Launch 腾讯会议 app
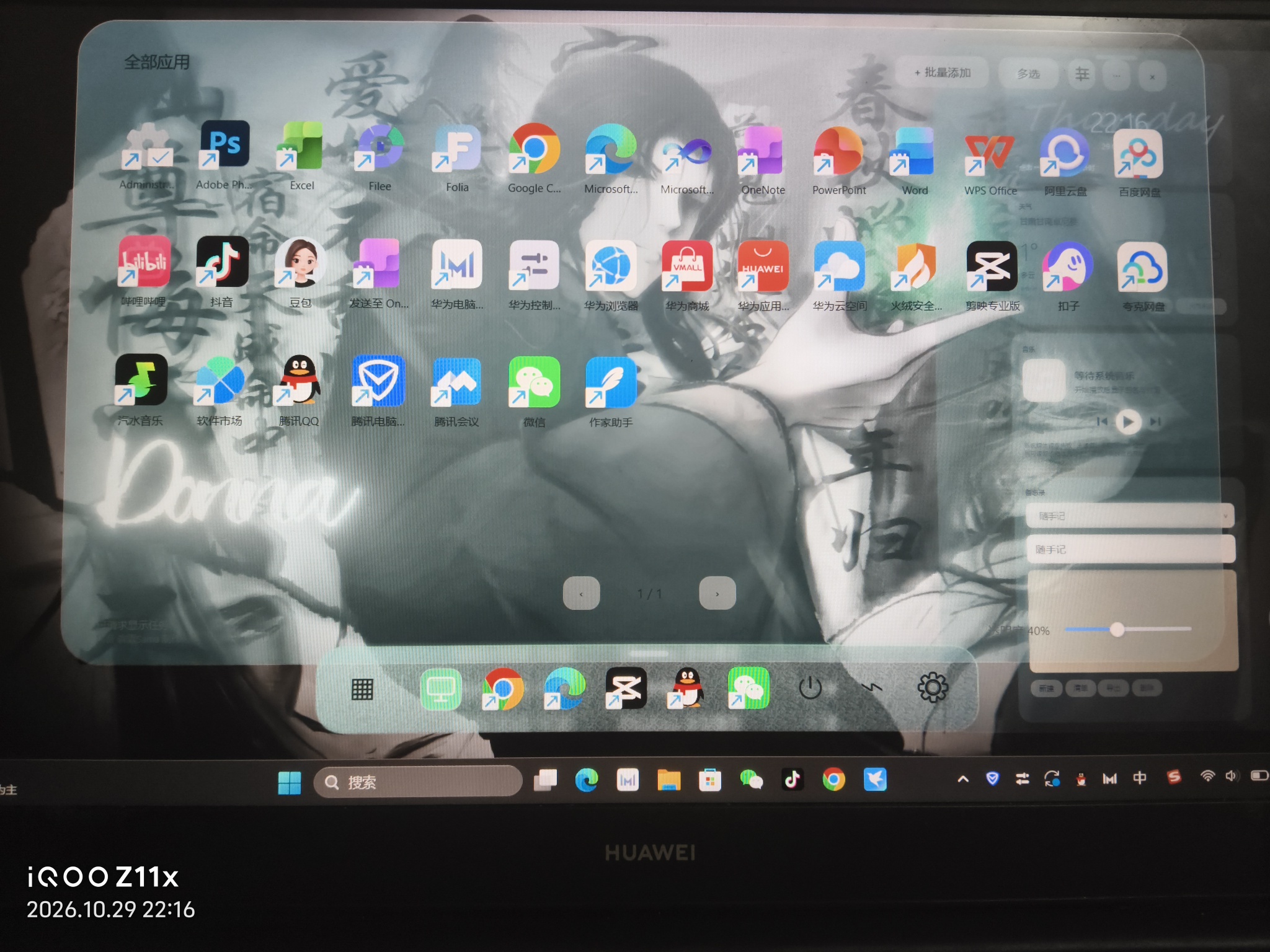 point(457,382)
